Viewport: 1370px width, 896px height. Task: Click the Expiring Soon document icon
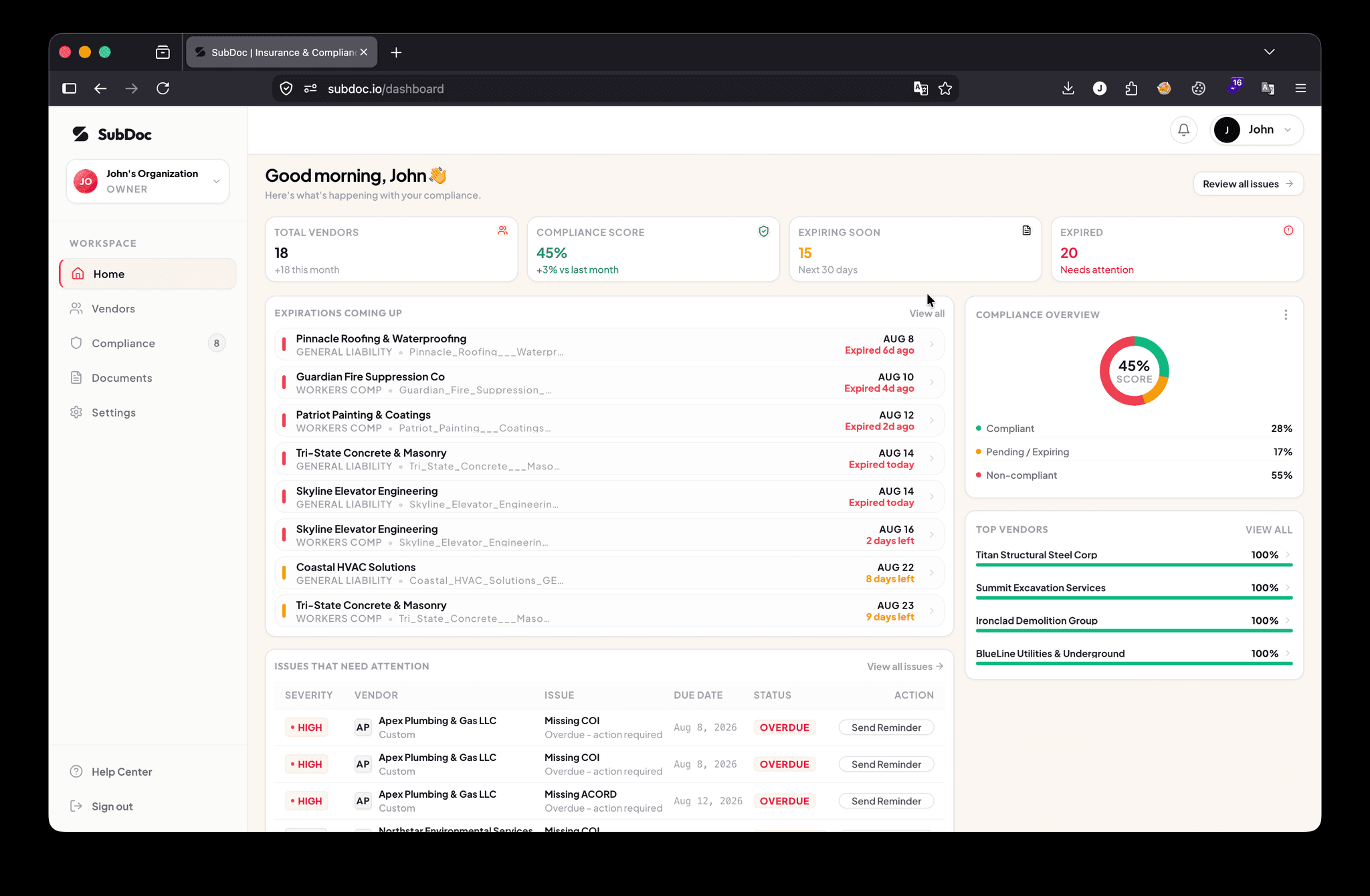tap(1026, 231)
